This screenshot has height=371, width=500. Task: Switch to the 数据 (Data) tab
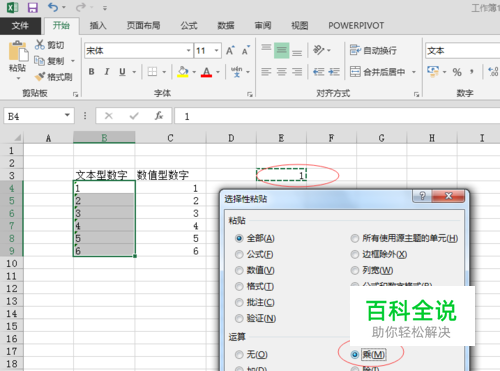[x=226, y=26]
